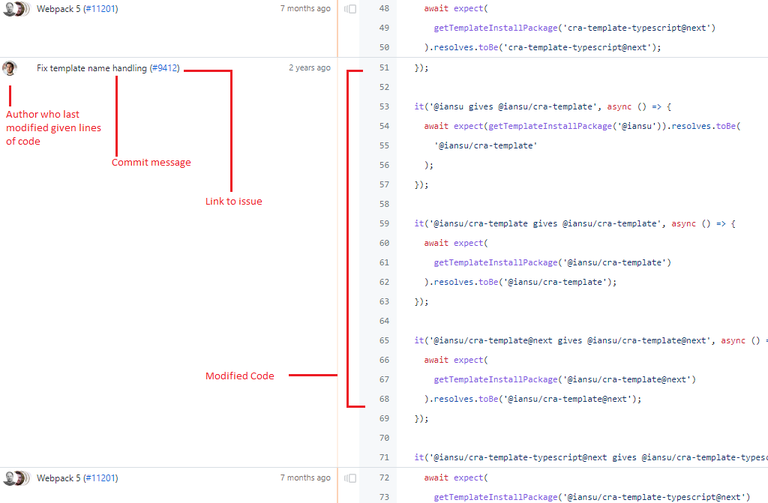
Task: Select line number 50
Action: pos(384,48)
